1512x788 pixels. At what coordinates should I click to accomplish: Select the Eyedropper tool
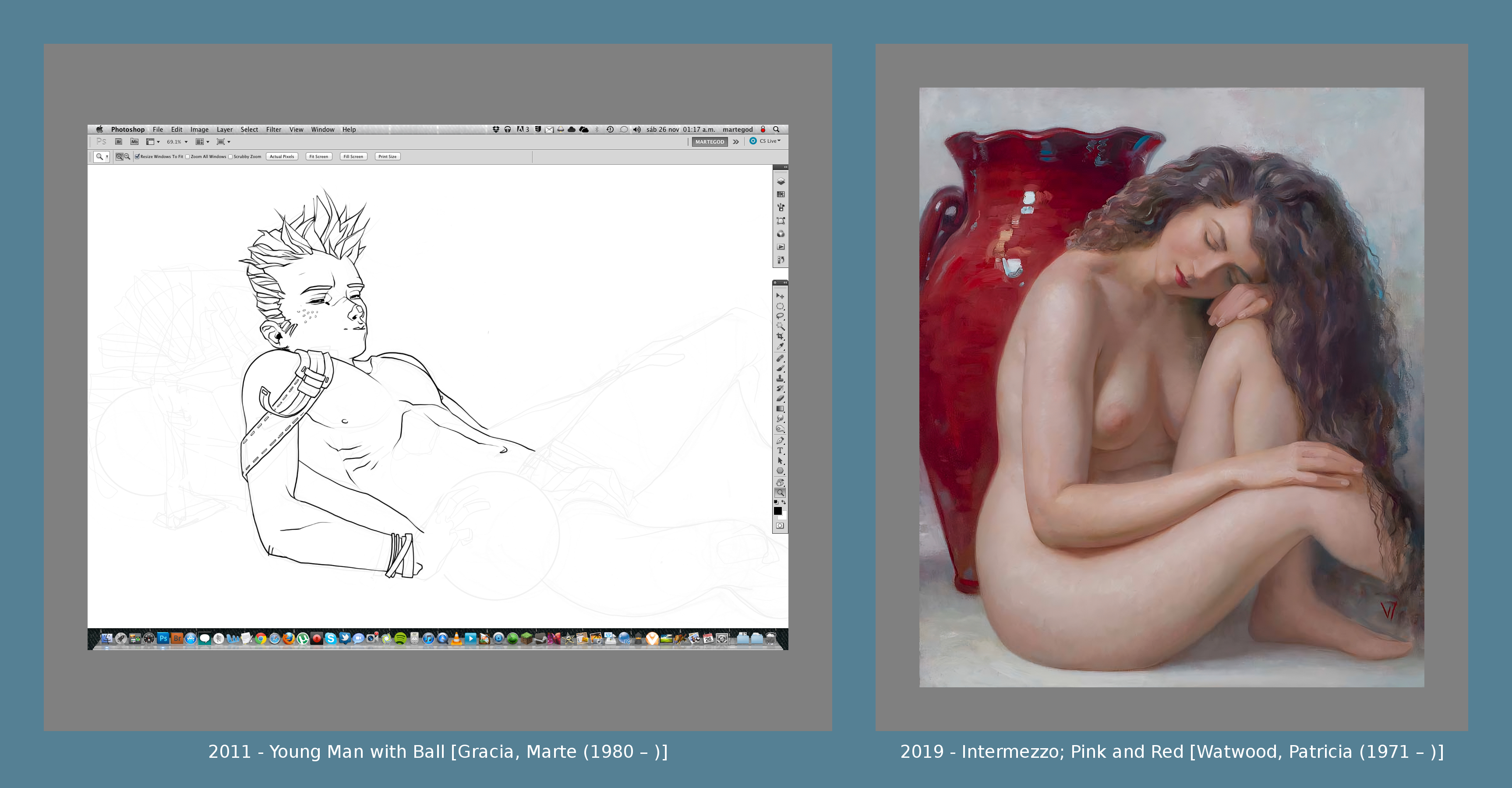(780, 347)
